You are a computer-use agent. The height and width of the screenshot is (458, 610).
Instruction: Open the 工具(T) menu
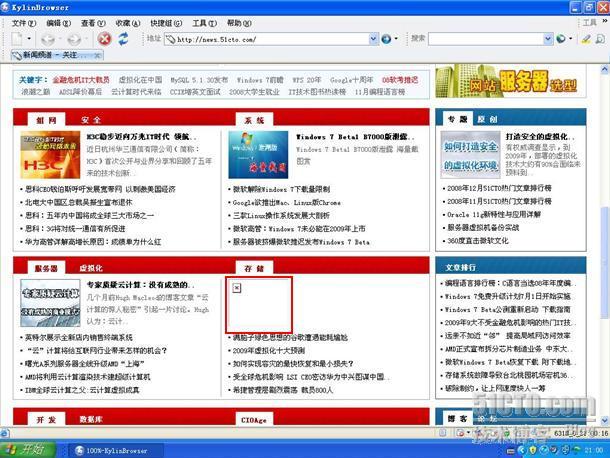pos(205,23)
